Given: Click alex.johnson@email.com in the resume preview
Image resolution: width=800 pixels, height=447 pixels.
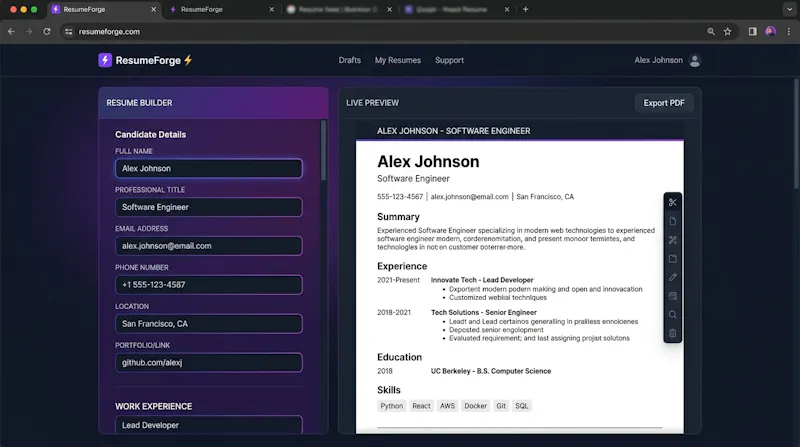Looking at the screenshot, I should click(x=469, y=196).
